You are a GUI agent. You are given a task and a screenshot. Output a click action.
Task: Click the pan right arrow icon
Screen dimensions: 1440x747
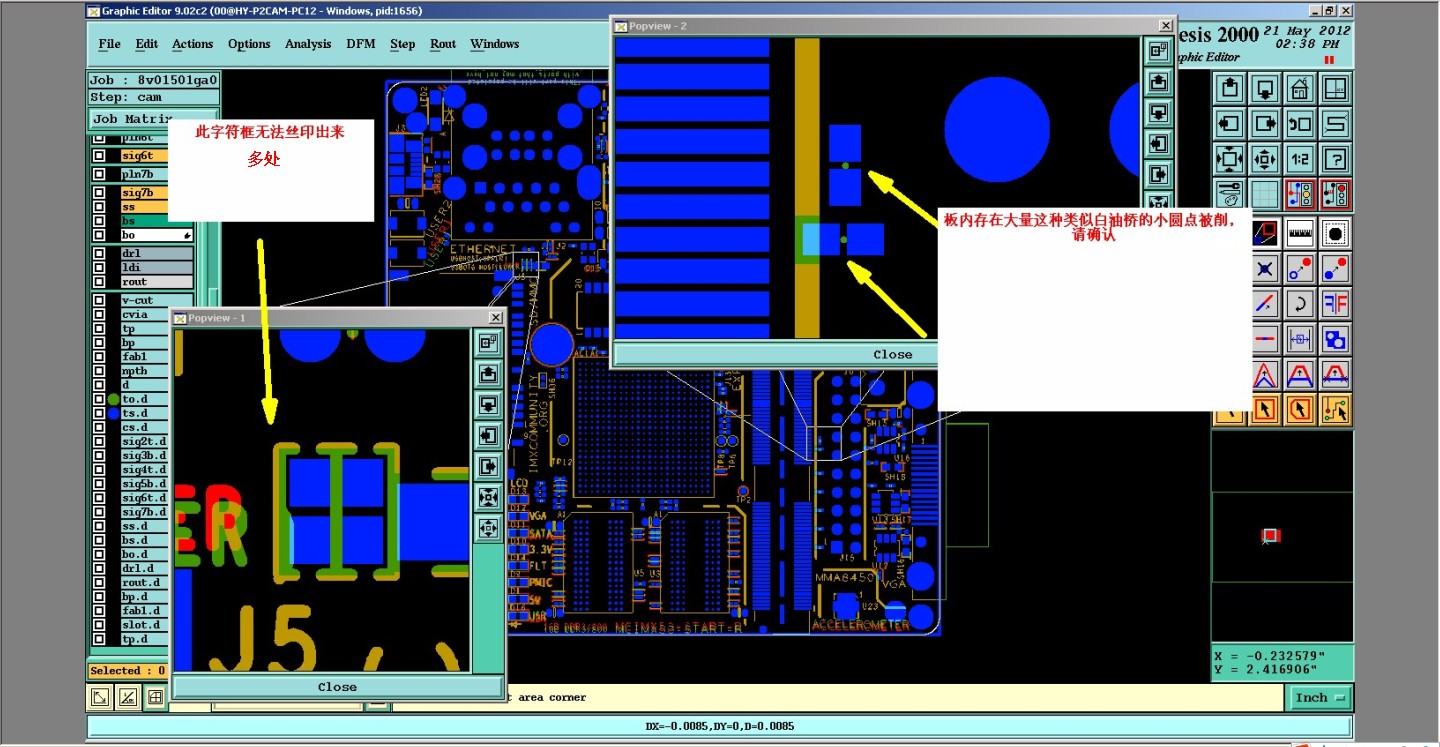pos(1265,124)
